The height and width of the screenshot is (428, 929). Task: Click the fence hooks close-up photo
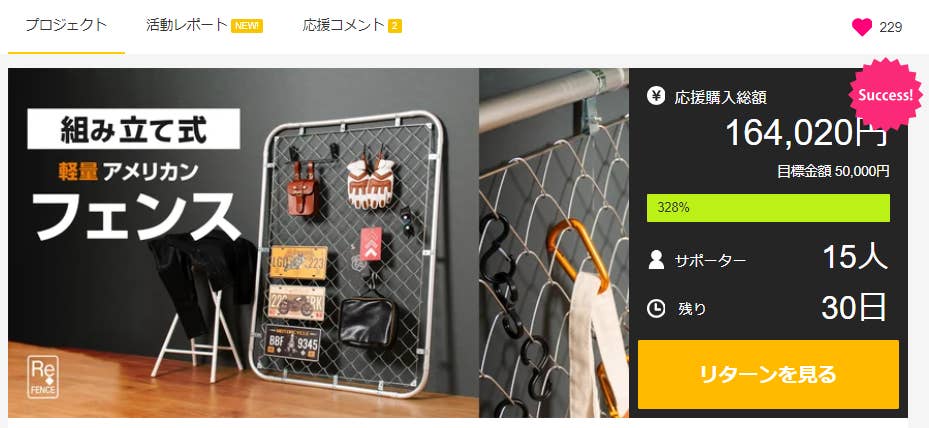pos(554,243)
